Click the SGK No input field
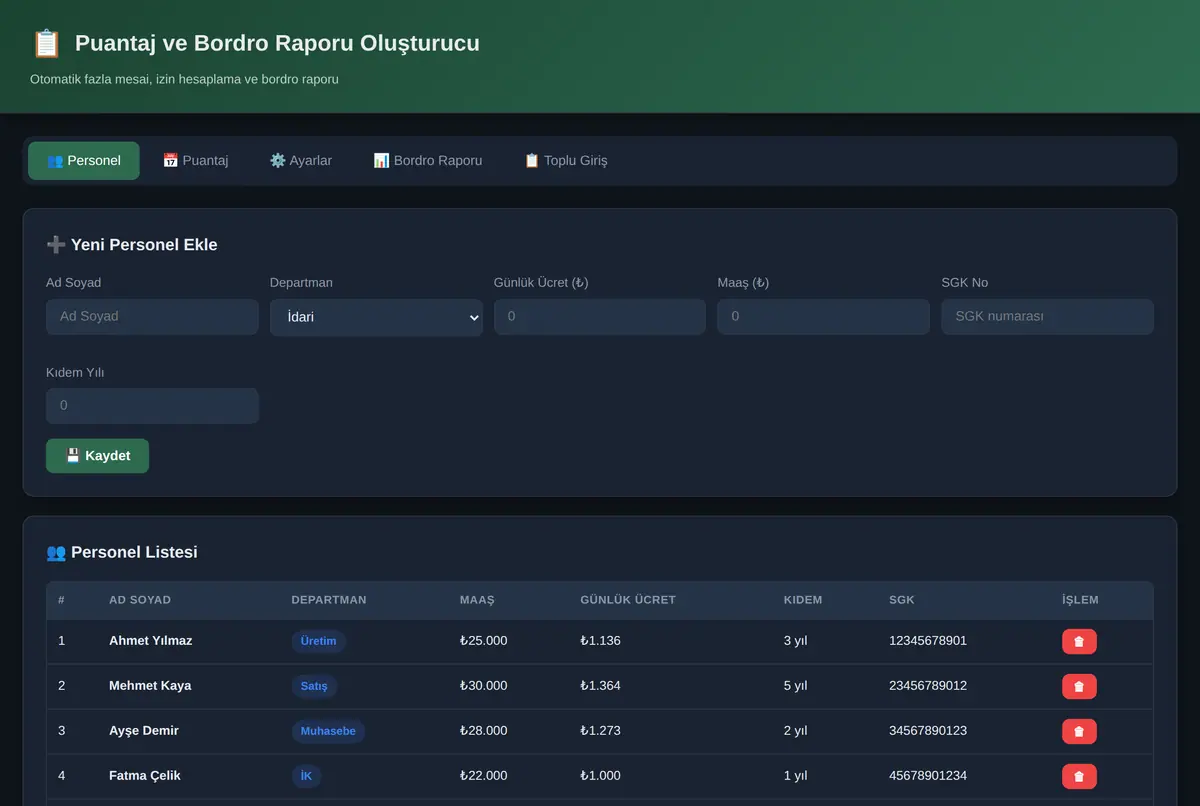The width and height of the screenshot is (1200, 806). 1047,316
